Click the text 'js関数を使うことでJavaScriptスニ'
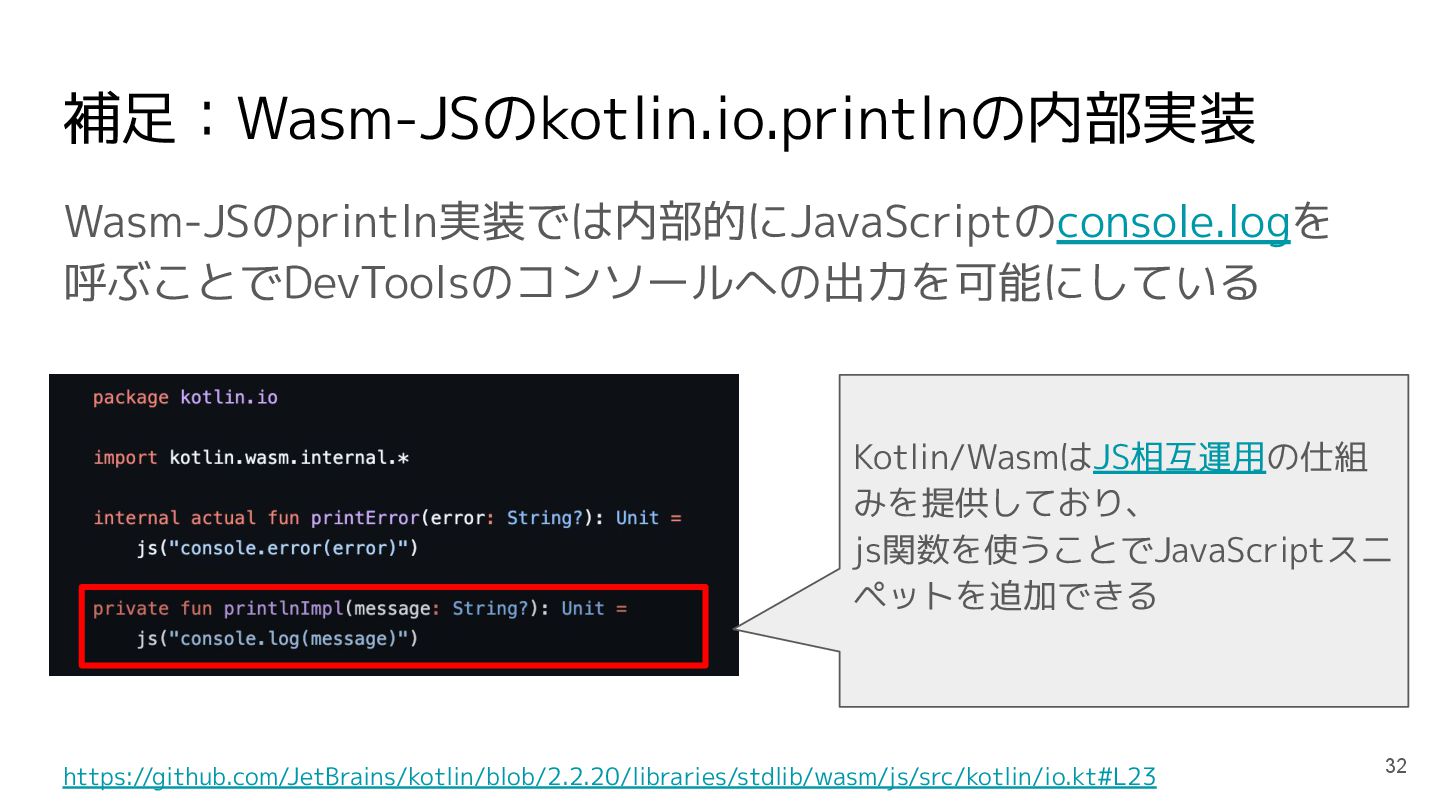 coord(1121,550)
